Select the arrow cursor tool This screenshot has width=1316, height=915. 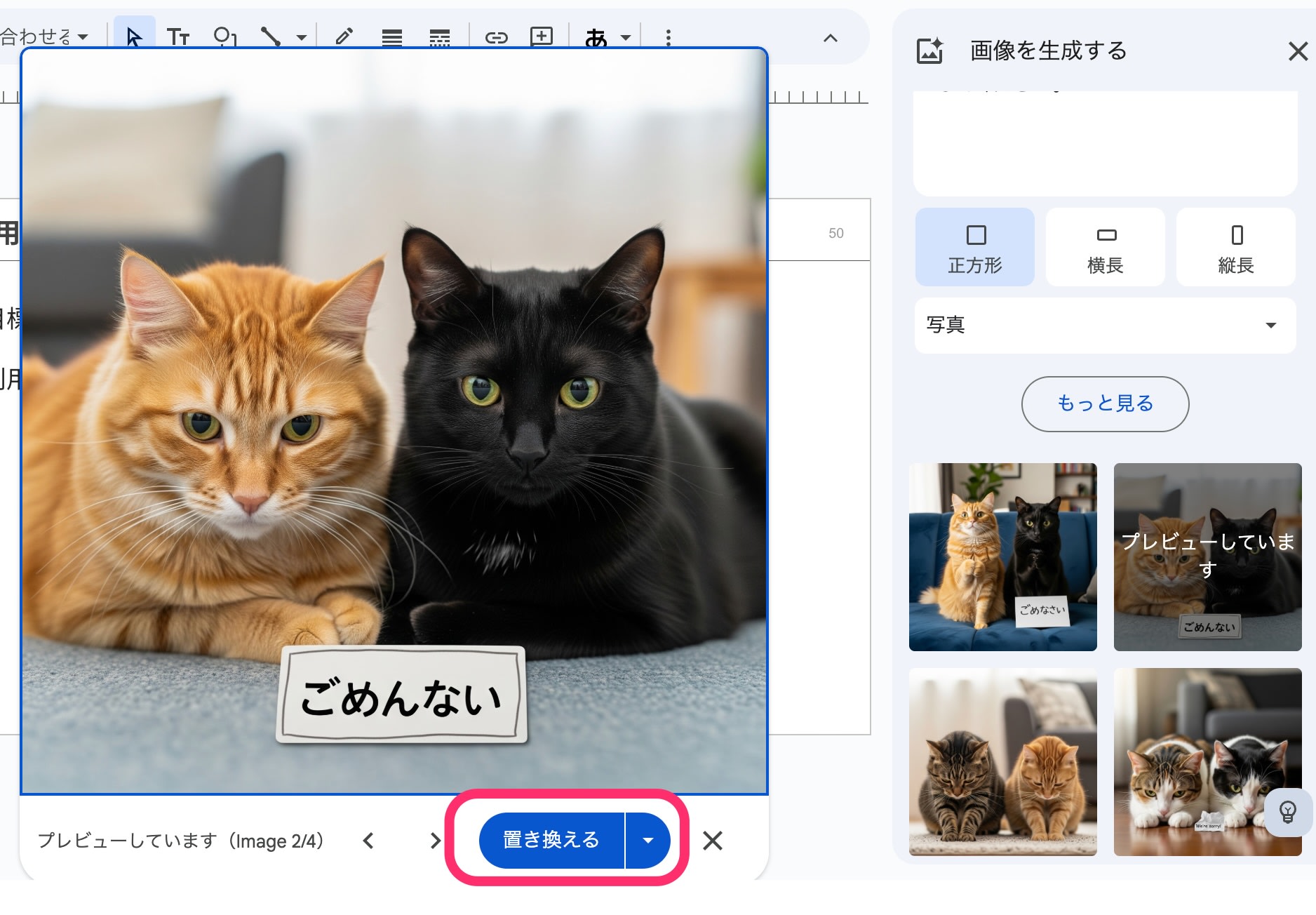(134, 36)
